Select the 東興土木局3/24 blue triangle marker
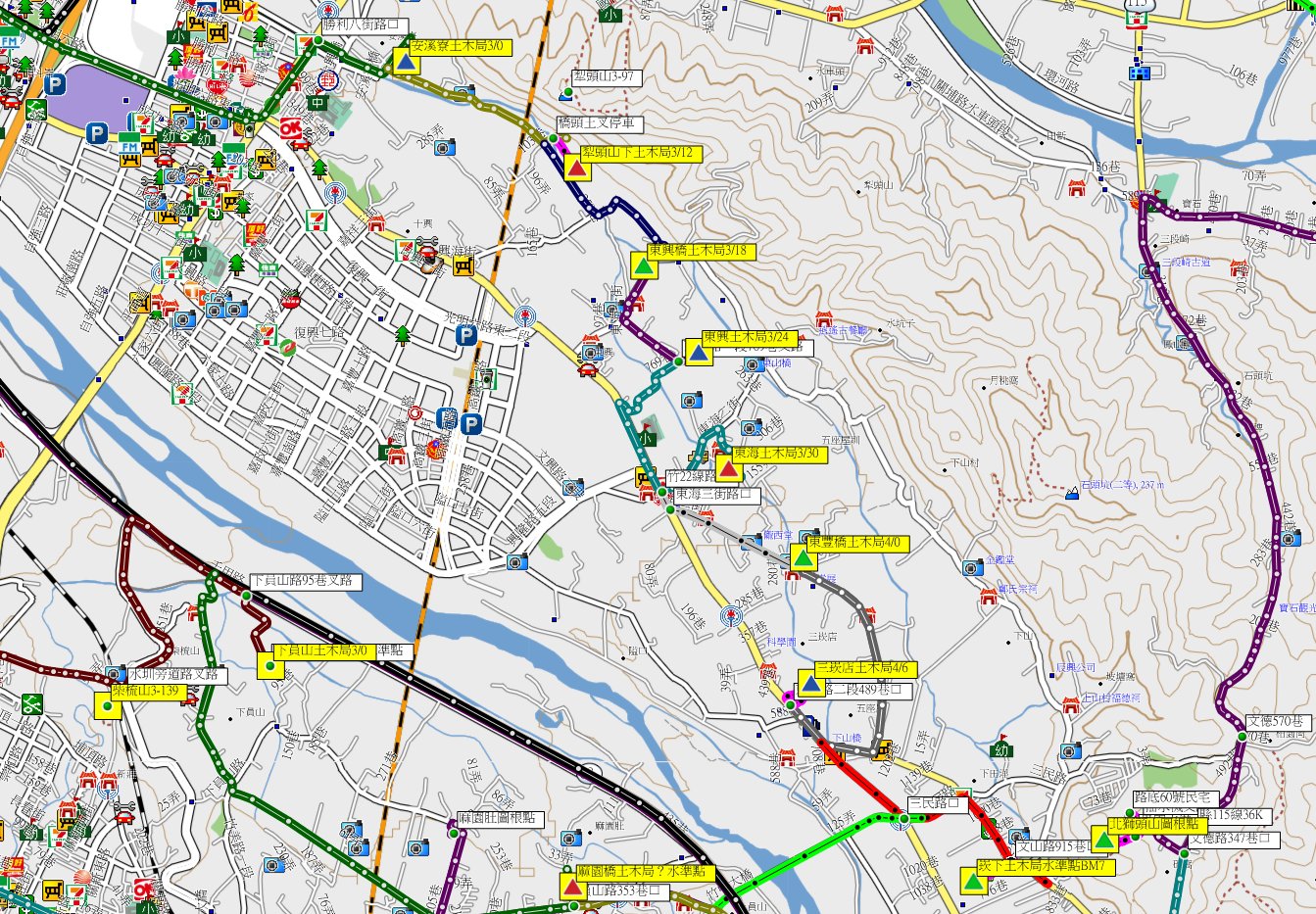Screen dimensions: 1316x914 (x=698, y=352)
